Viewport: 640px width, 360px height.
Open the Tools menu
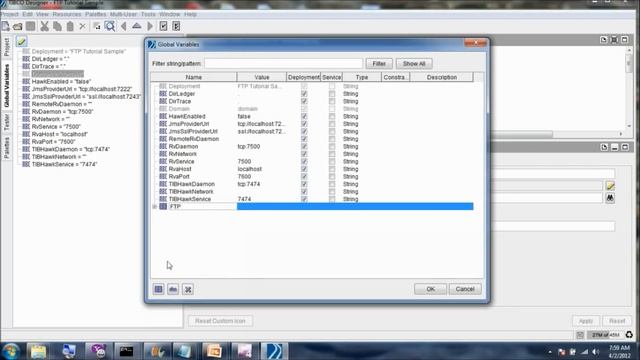[148, 14]
